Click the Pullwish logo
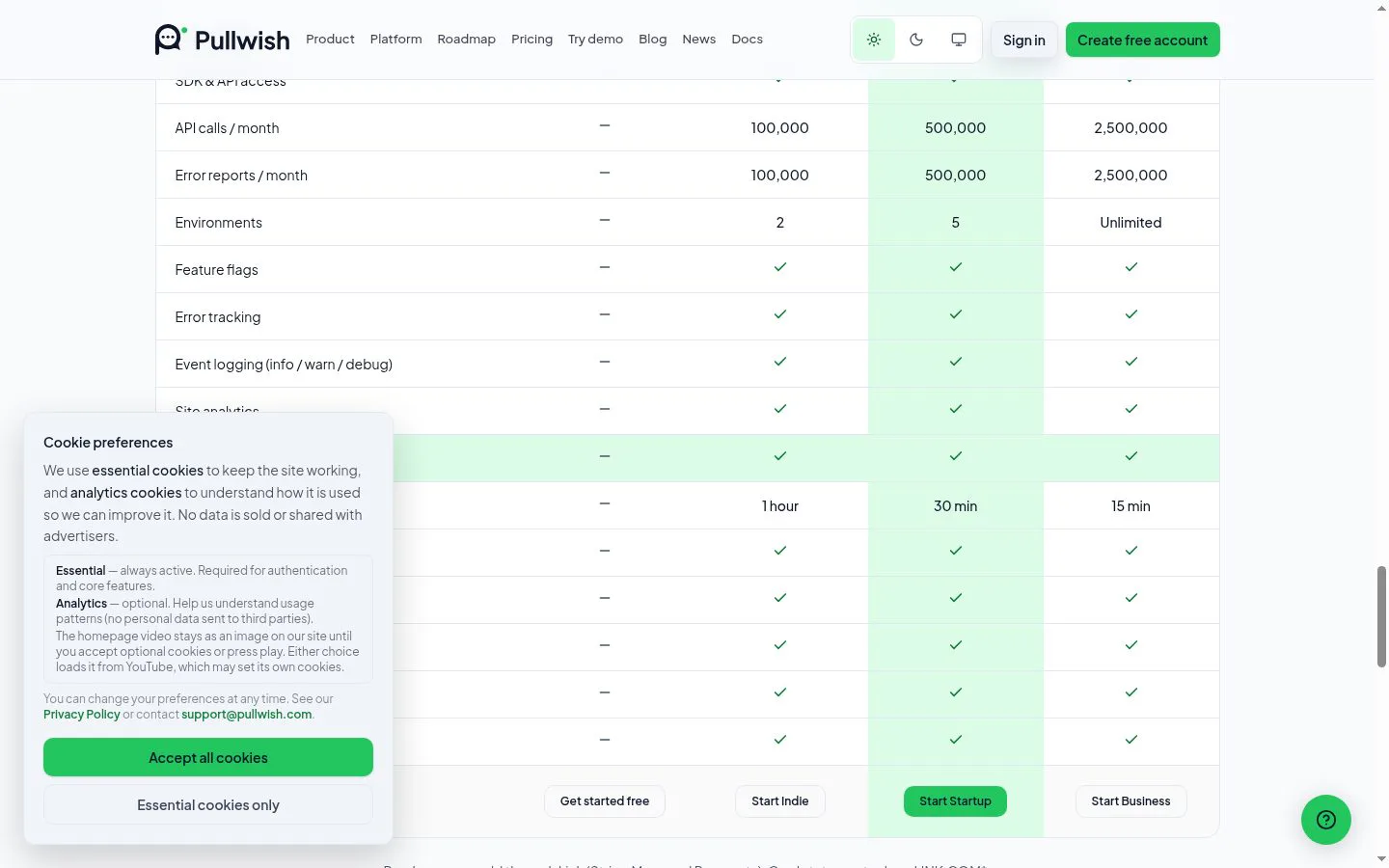Viewport: 1389px width, 868px height. click(x=222, y=40)
